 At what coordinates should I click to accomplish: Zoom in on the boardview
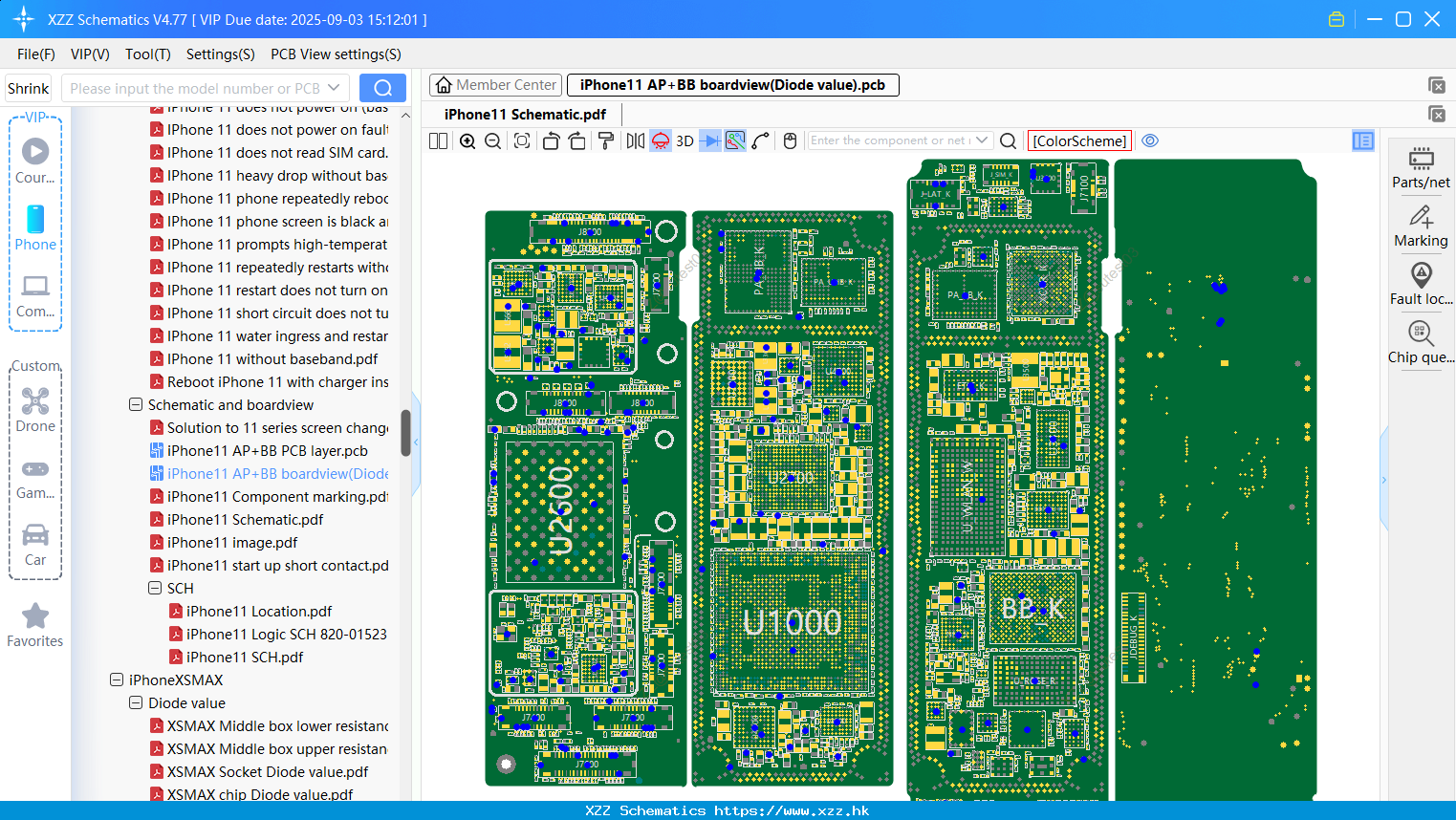point(467,140)
